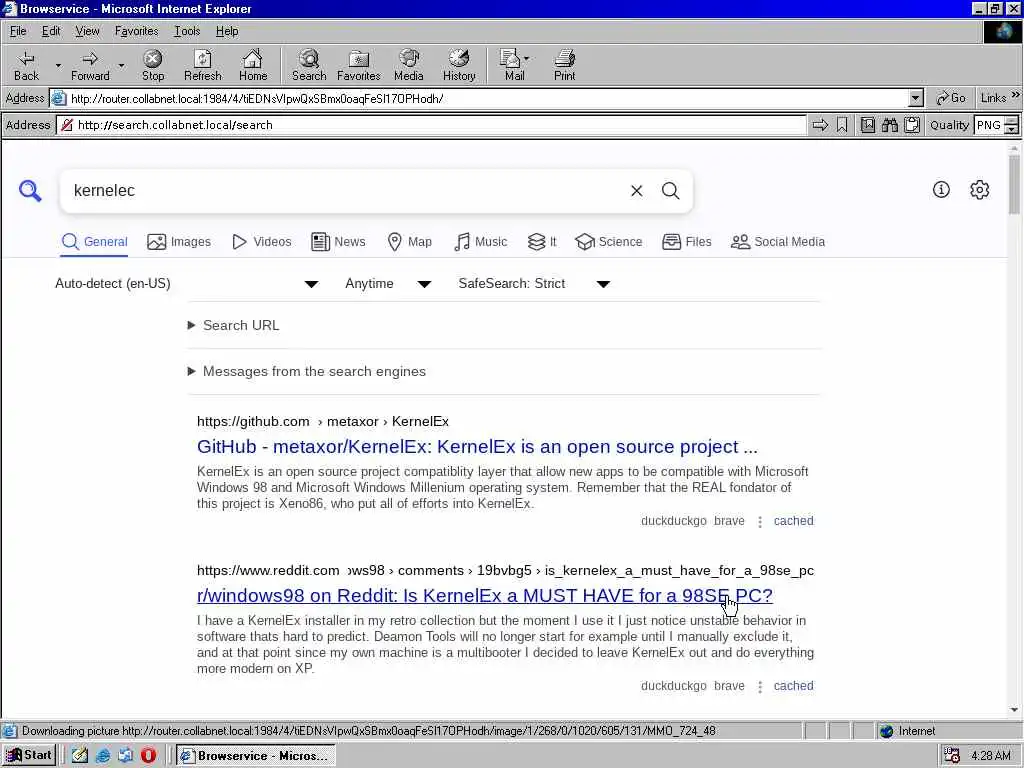Viewport: 1024px width, 768px height.
Task: Open Mail button dropdown arrow
Action: (x=526, y=59)
